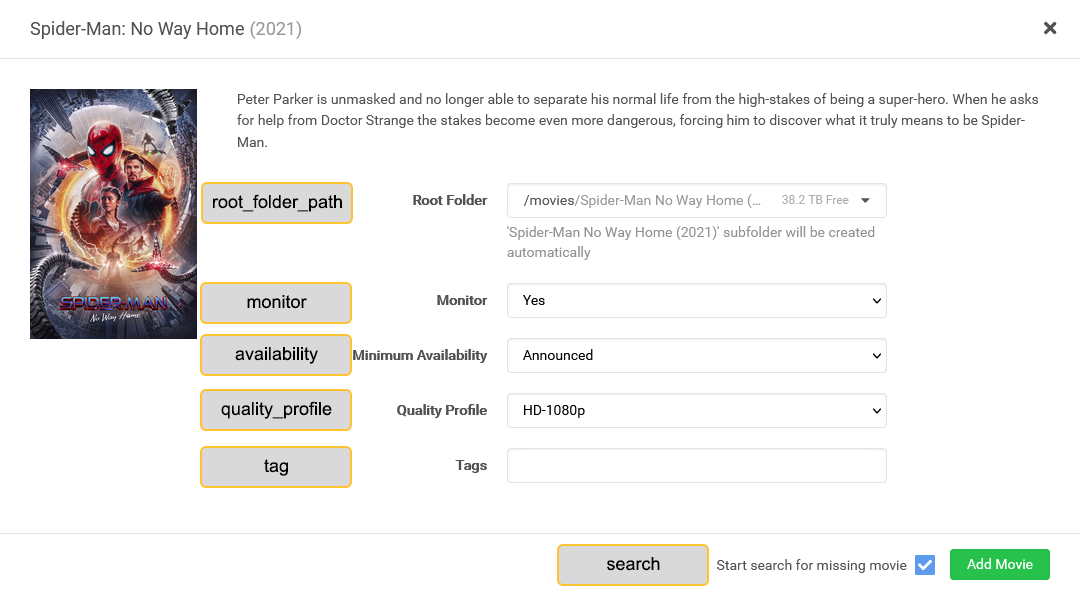This screenshot has height=595, width=1080.
Task: Click the Monitor field chevron arrow
Action: click(876, 301)
